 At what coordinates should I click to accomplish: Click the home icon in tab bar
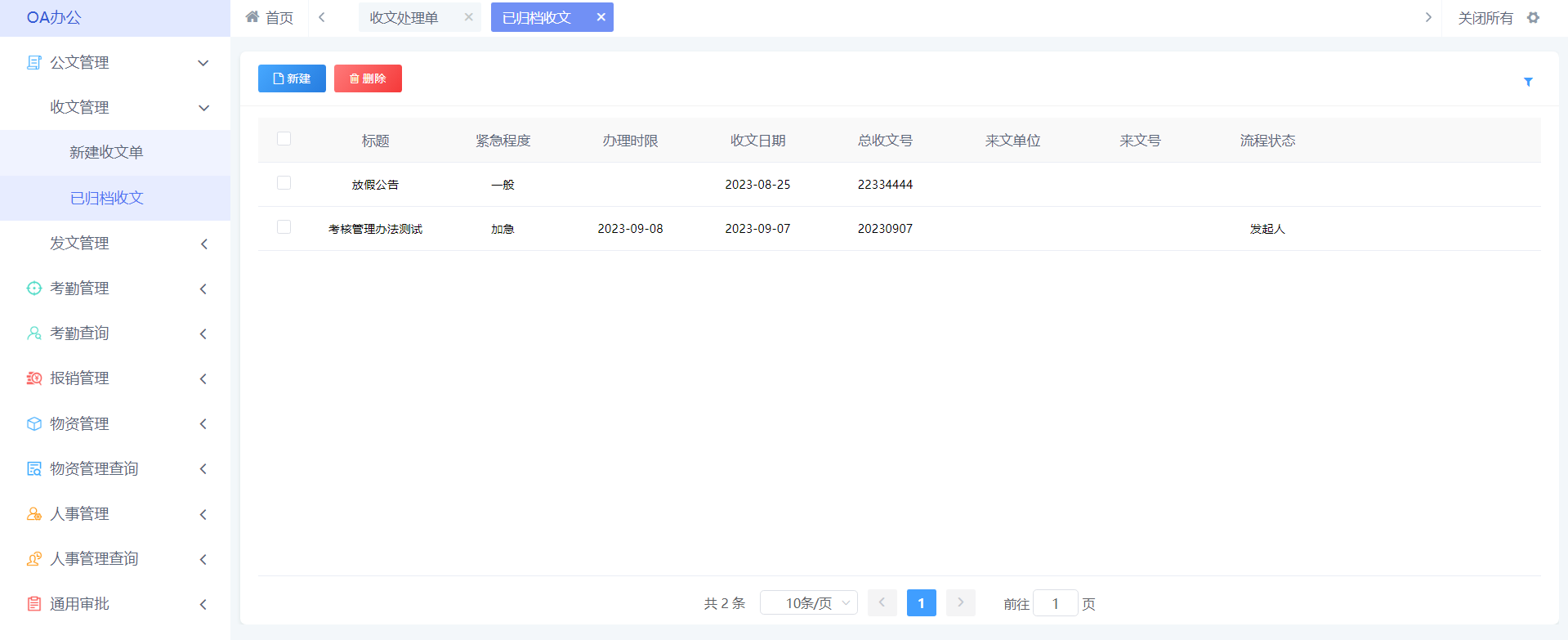click(252, 17)
